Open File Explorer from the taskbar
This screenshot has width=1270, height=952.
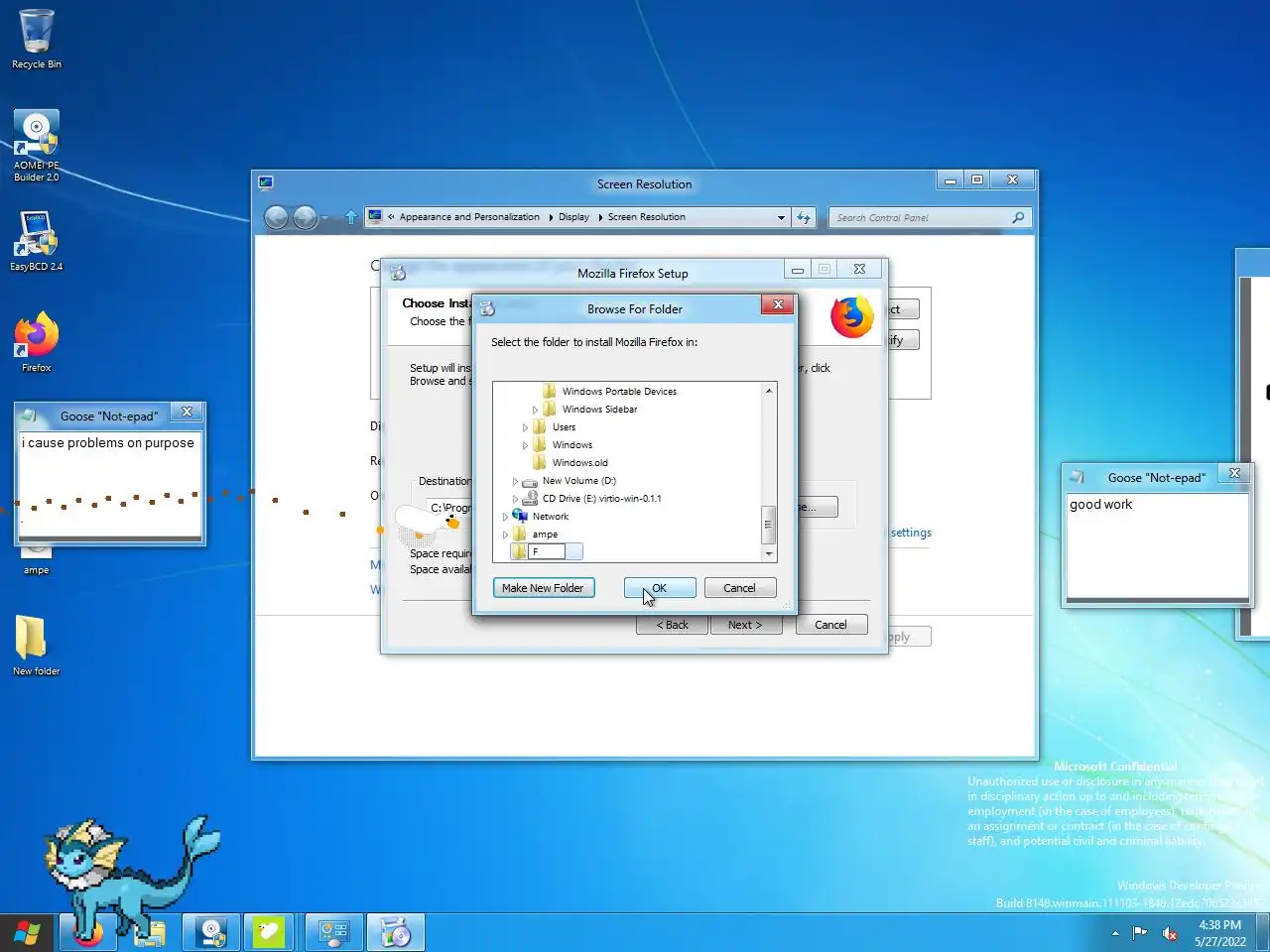[x=150, y=933]
